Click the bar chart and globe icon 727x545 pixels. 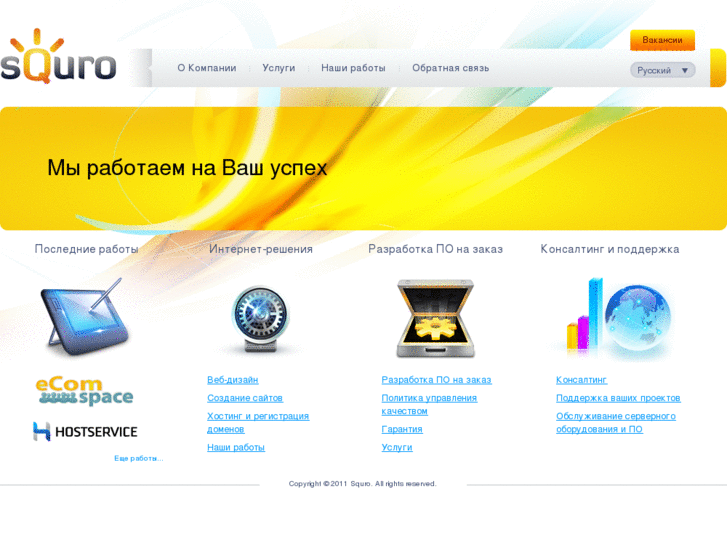point(619,318)
